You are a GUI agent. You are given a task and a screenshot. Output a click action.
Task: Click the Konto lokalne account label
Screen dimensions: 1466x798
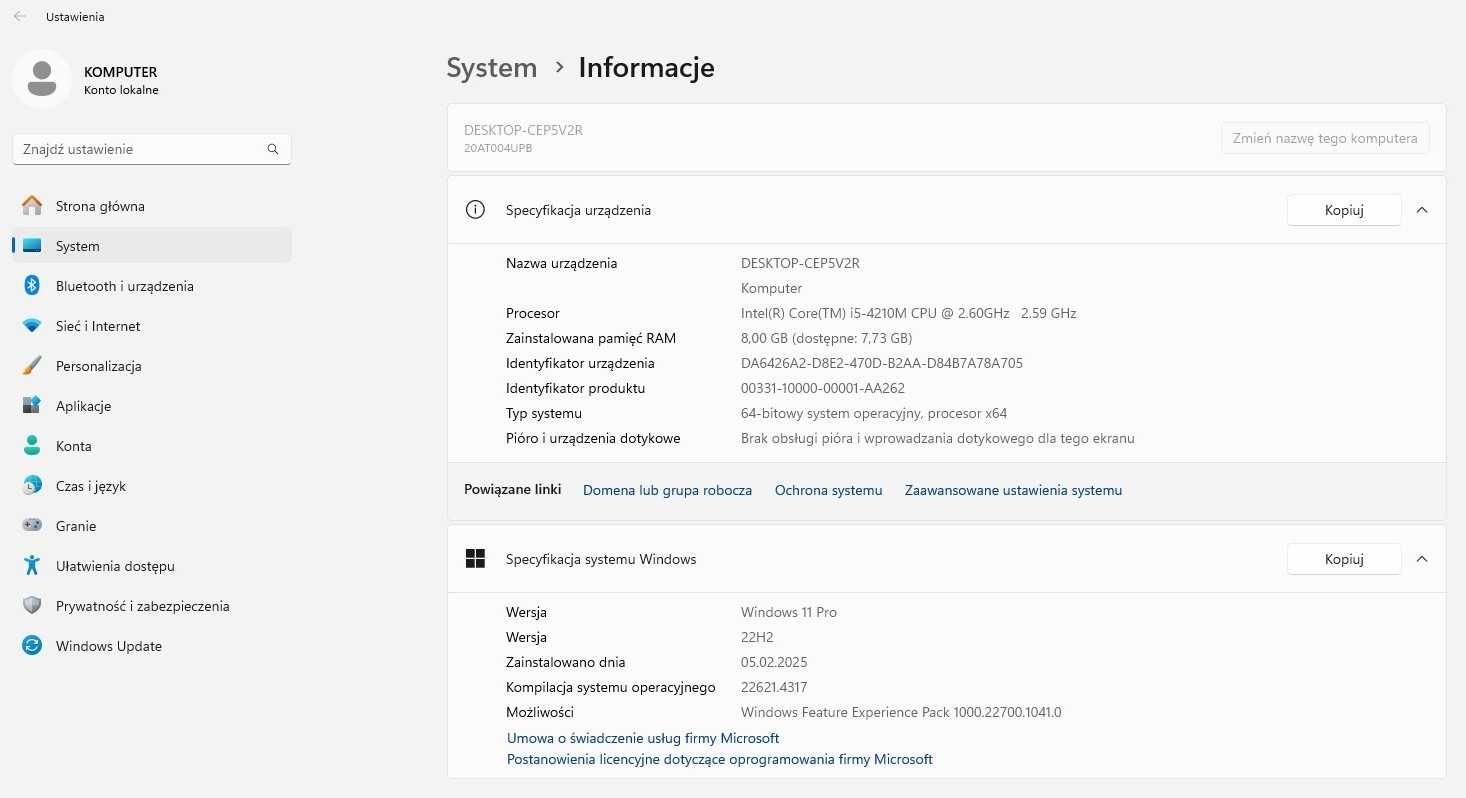[121, 90]
